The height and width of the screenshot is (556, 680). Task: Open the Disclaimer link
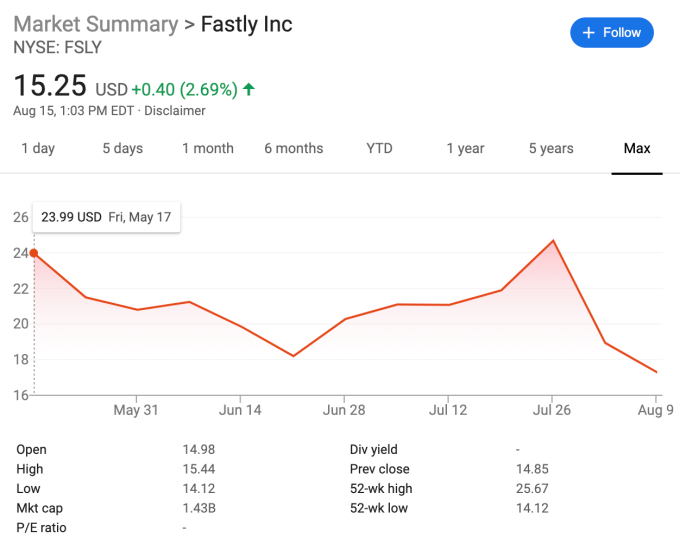click(x=174, y=111)
